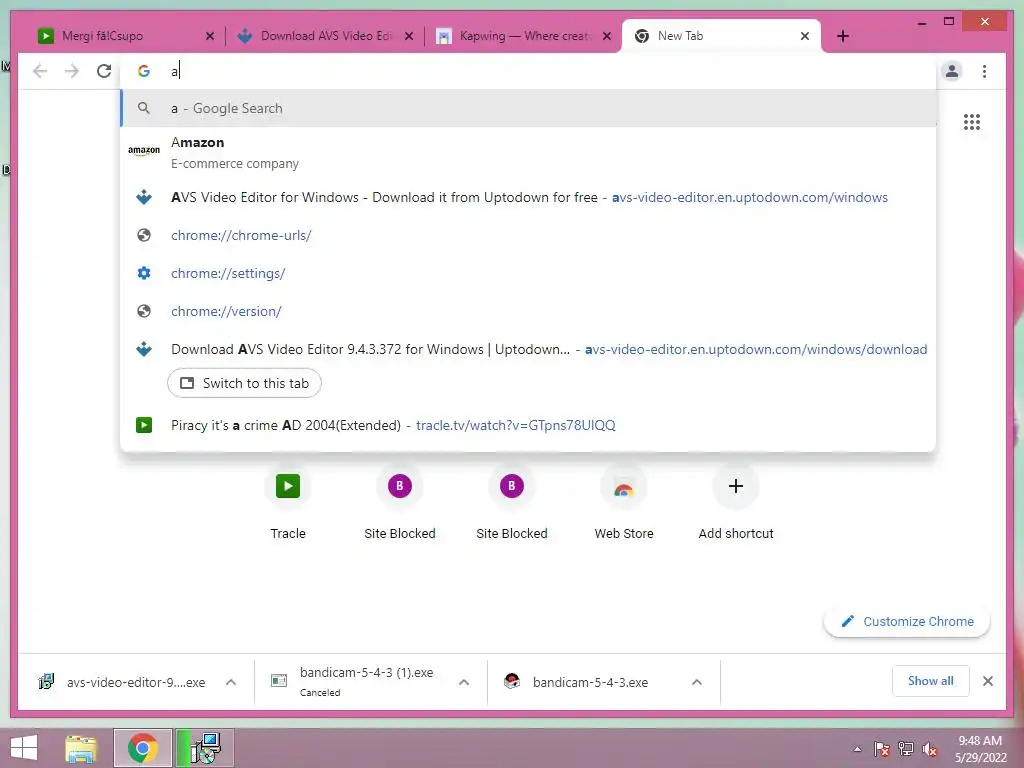Click the muted volume tray icon

tap(930, 749)
